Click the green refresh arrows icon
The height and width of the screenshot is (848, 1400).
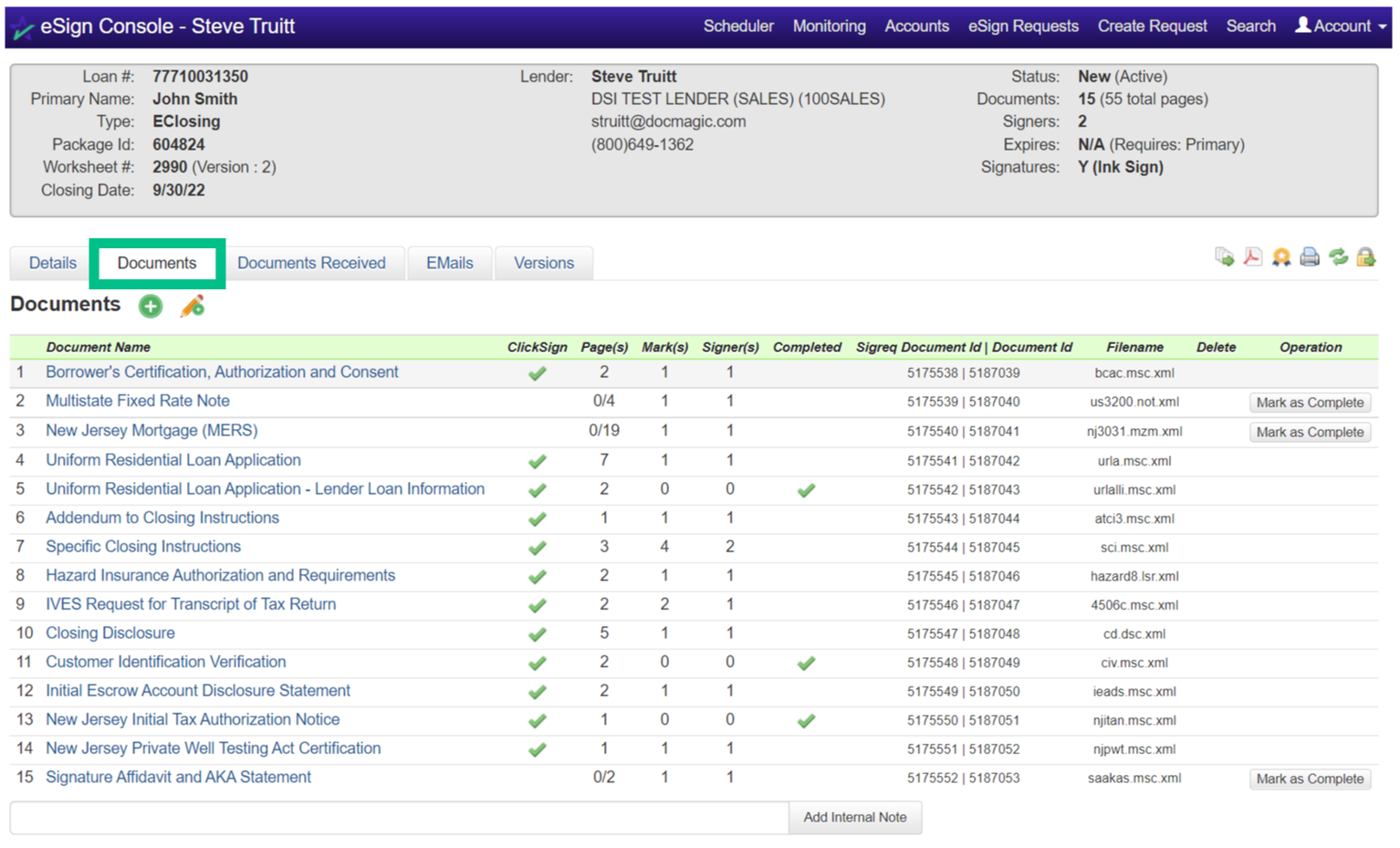click(x=1338, y=257)
